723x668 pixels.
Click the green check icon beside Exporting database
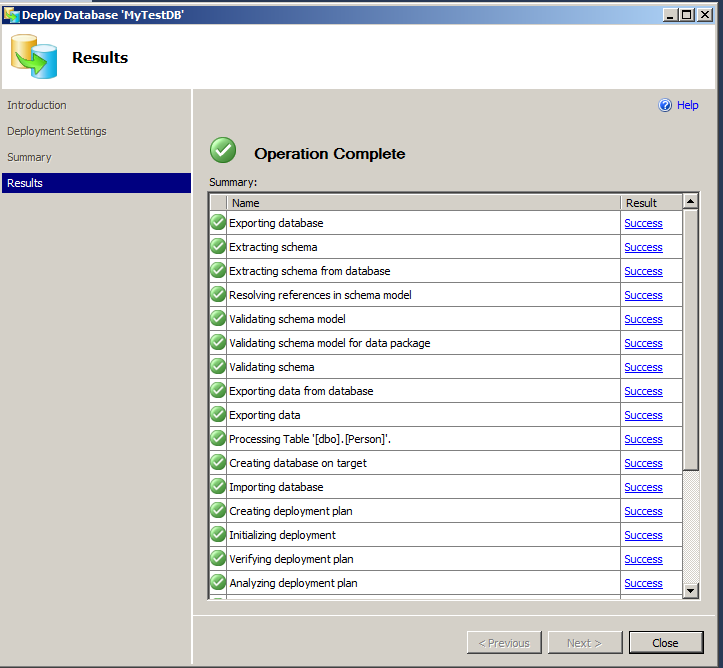point(218,223)
